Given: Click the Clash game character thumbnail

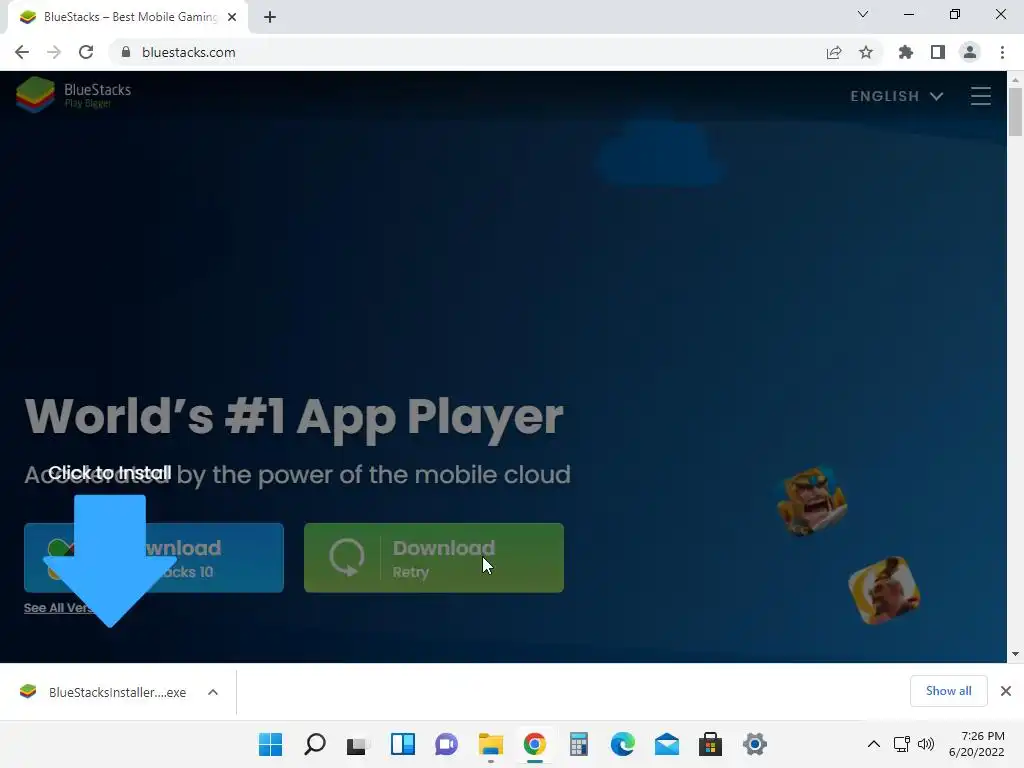Looking at the screenshot, I should (x=812, y=501).
